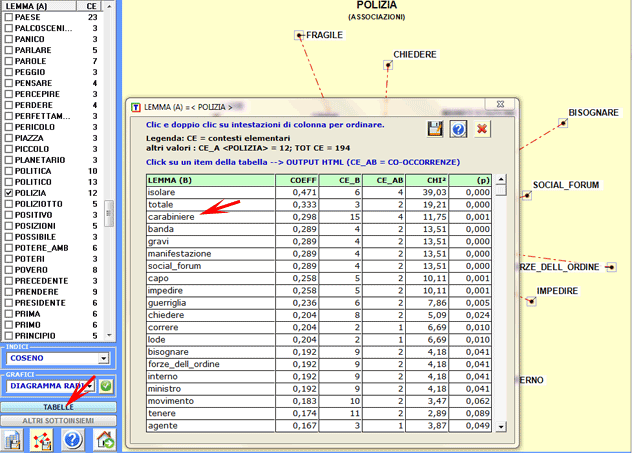Select the FORZE_DELL_ORDINE node marker

coord(611,267)
